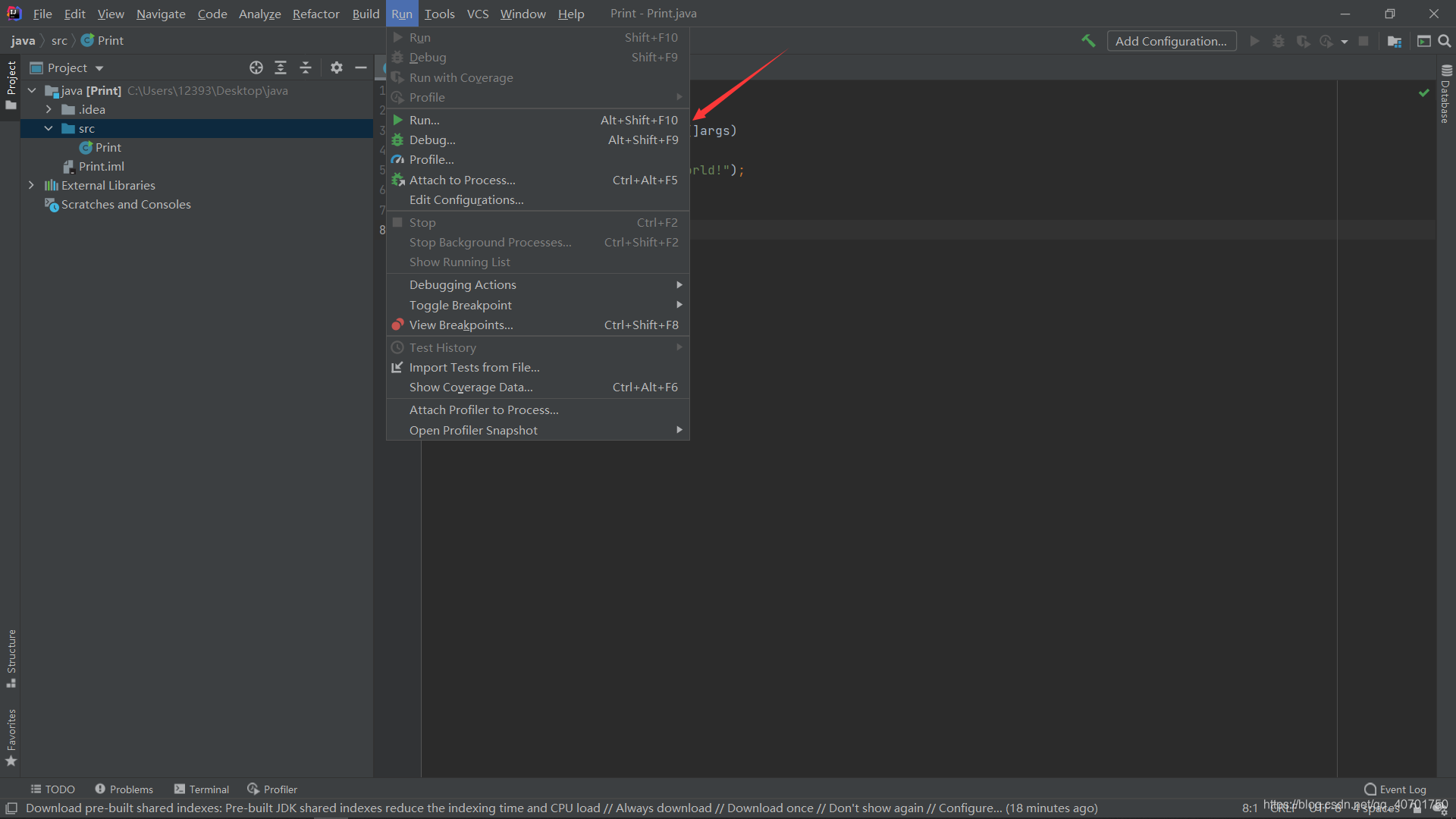Click the locate file target icon in Project panel
1456x819 pixels.
tap(256, 67)
